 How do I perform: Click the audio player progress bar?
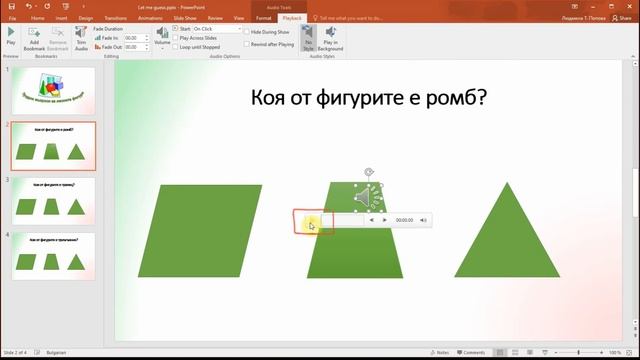(x=342, y=220)
